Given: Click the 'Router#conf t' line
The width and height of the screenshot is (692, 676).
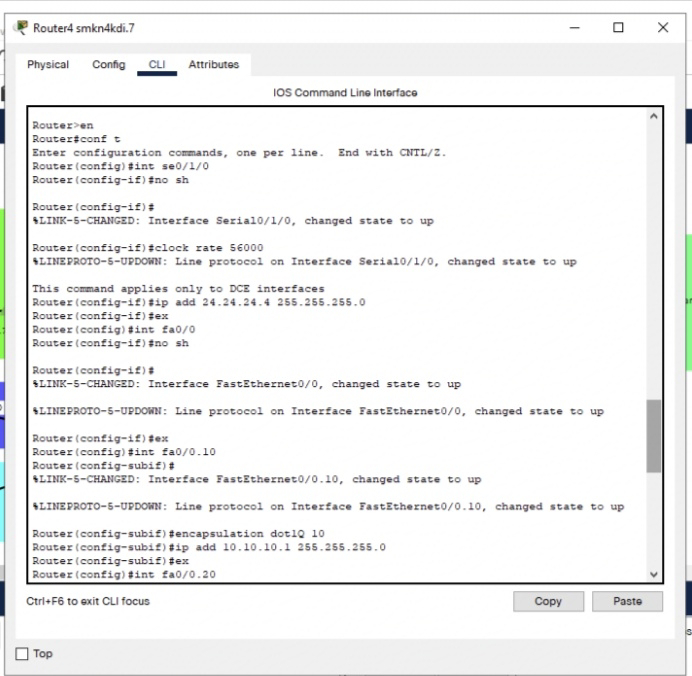Looking at the screenshot, I should point(76,139).
